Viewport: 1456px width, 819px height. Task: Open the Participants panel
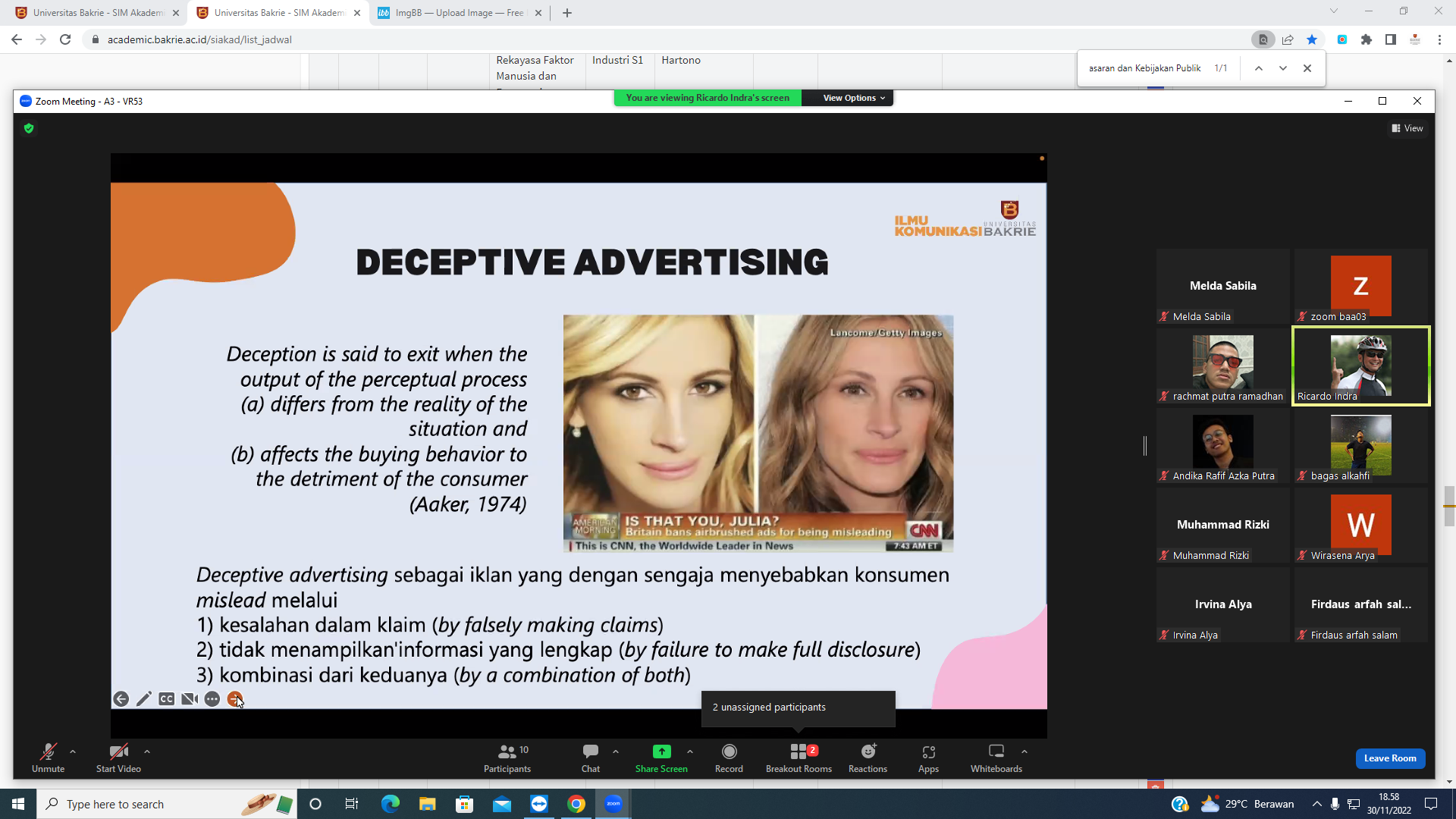(507, 758)
